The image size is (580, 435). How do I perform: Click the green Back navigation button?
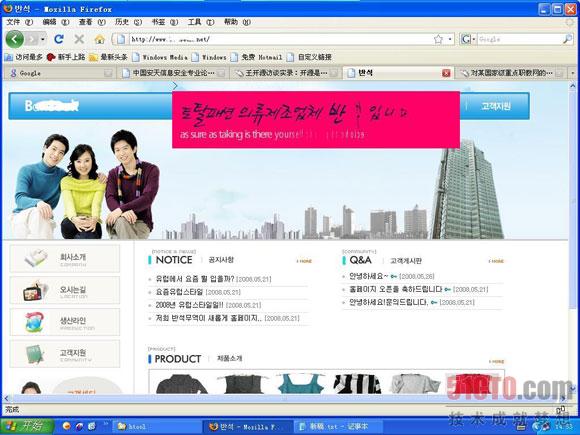click(x=15, y=39)
